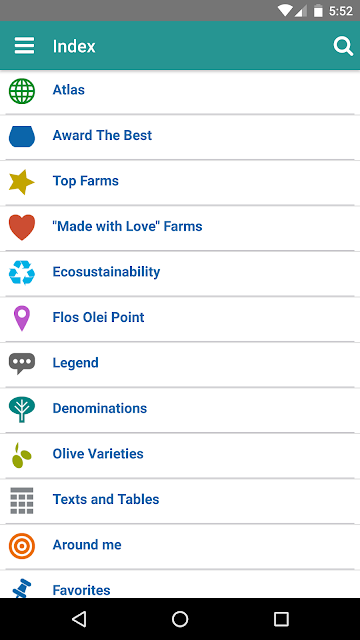Tap the Android home circle button

pos(180,619)
